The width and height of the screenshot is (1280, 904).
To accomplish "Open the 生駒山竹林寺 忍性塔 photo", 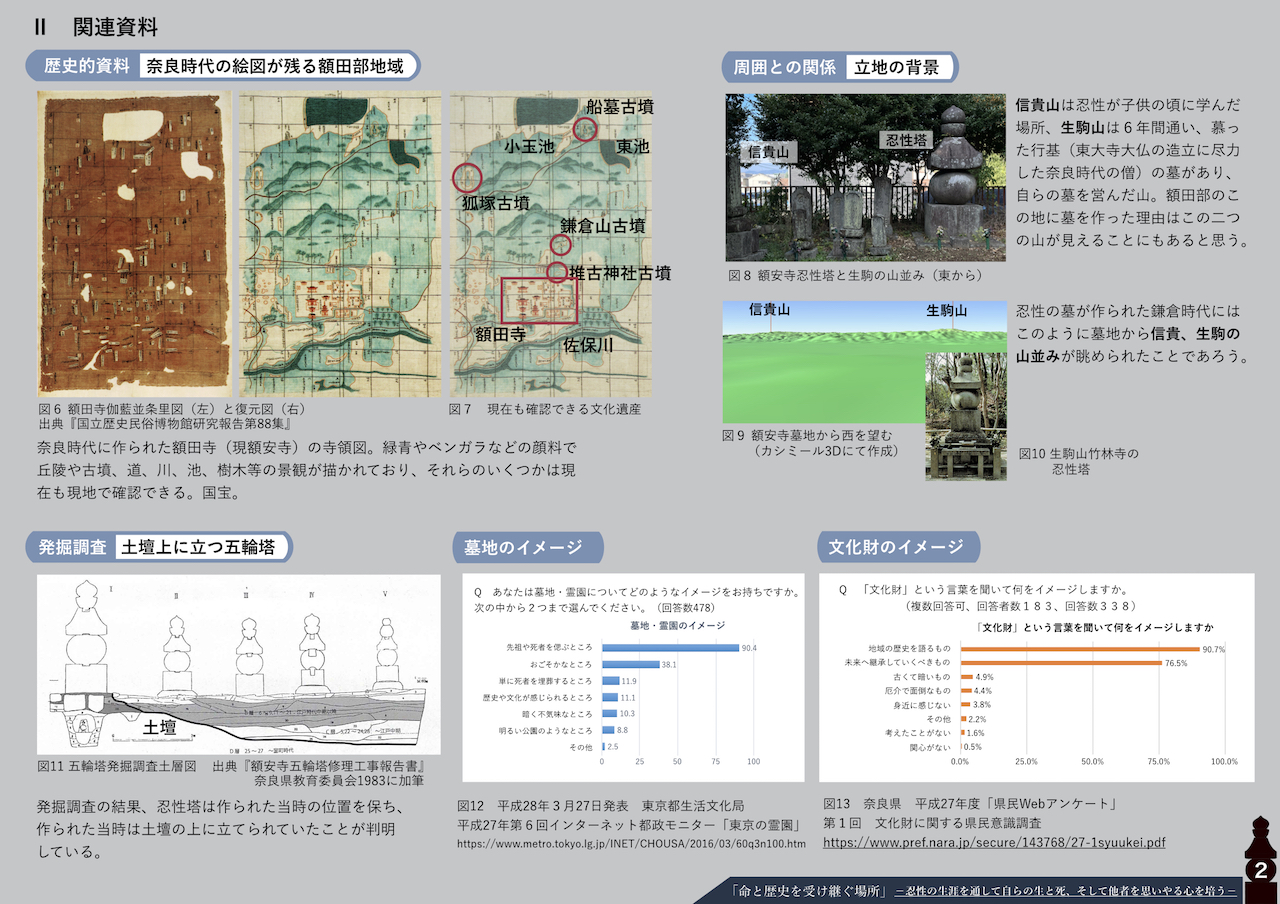I will coord(965,415).
